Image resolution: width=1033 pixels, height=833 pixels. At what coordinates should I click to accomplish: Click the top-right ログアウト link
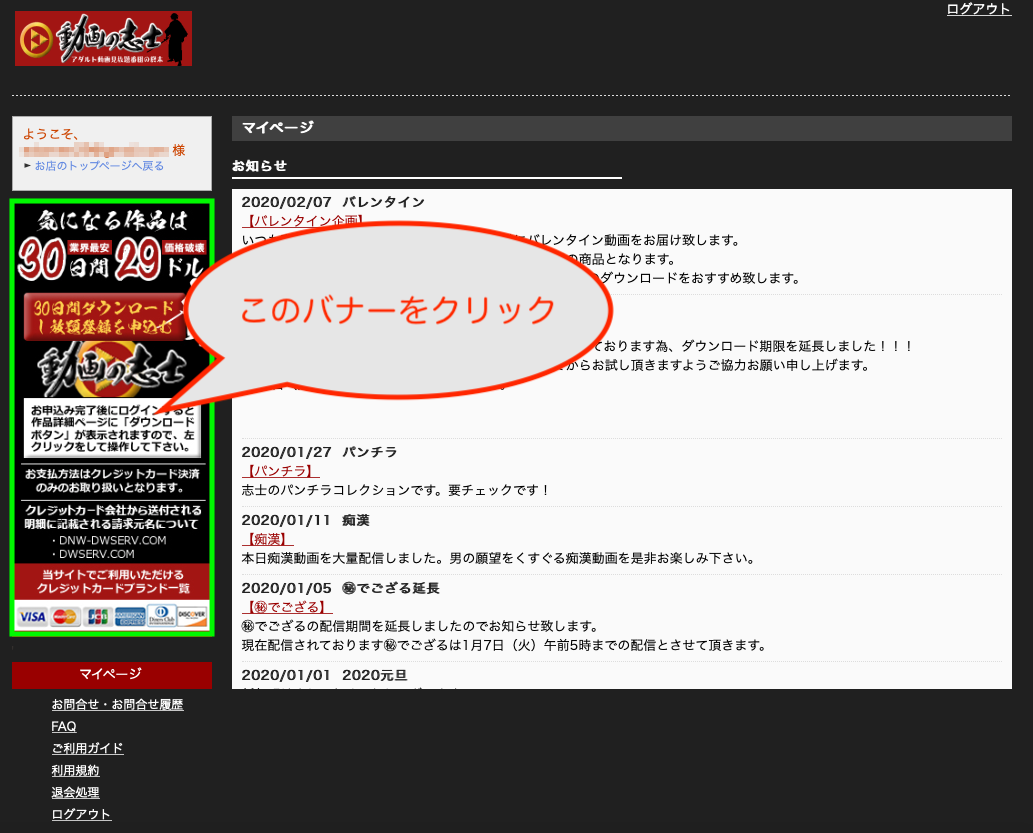[978, 9]
